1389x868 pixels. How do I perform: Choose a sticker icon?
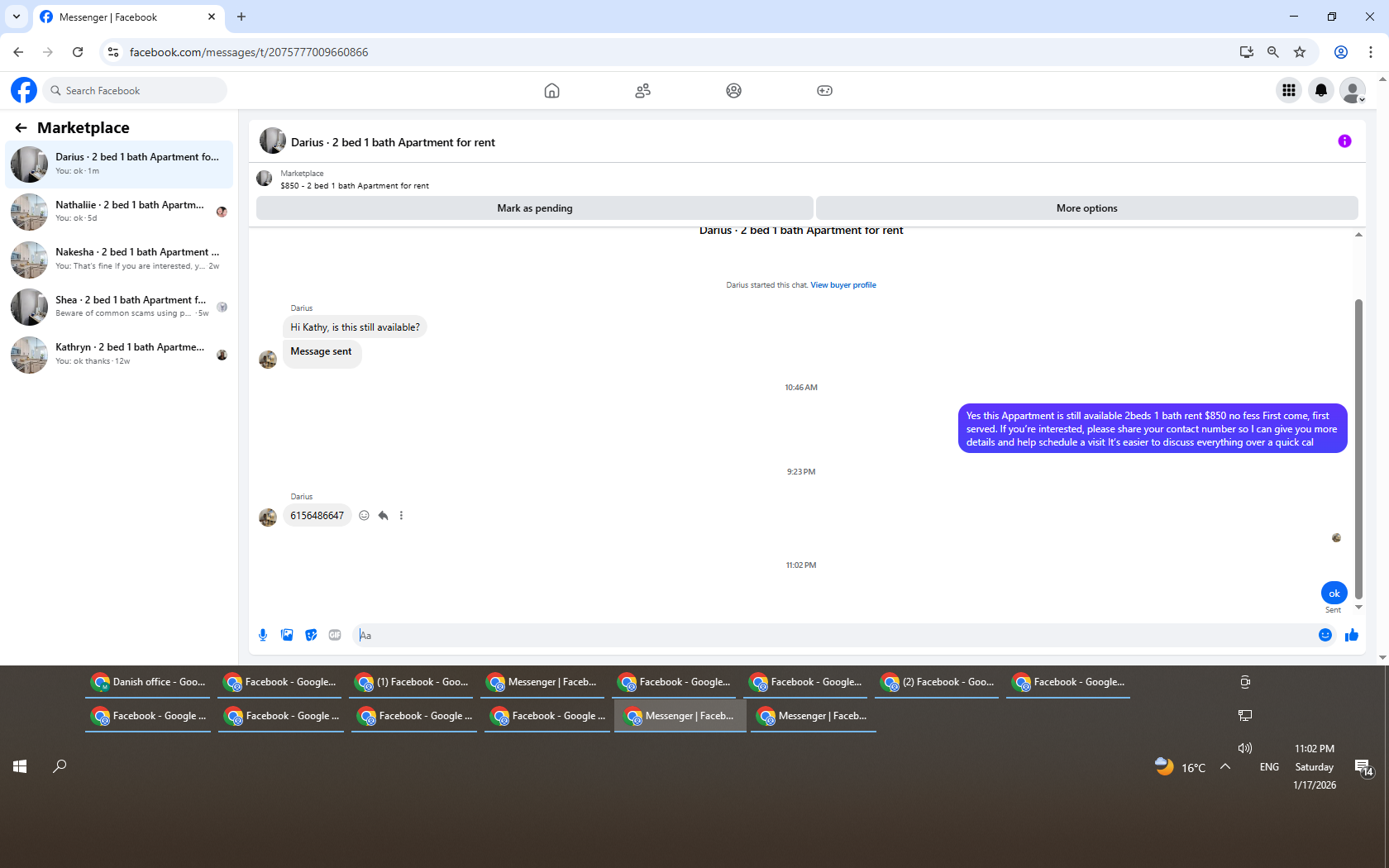(311, 635)
